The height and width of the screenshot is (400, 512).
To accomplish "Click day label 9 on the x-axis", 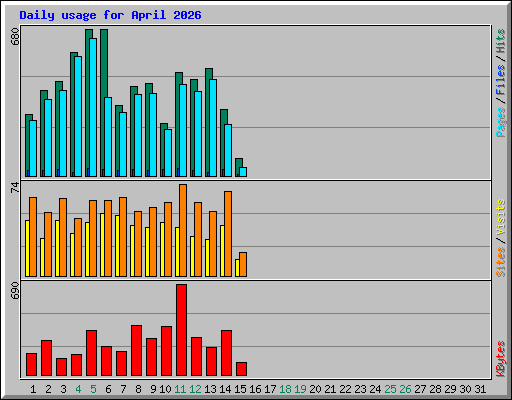I will [x=153, y=389].
